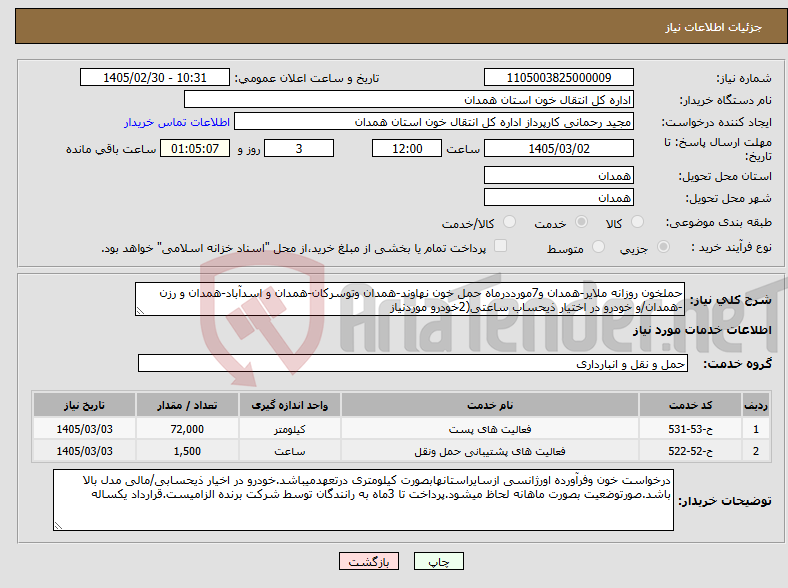Click the جزئیات اطلاعات نیاز page header

[x=714, y=27]
